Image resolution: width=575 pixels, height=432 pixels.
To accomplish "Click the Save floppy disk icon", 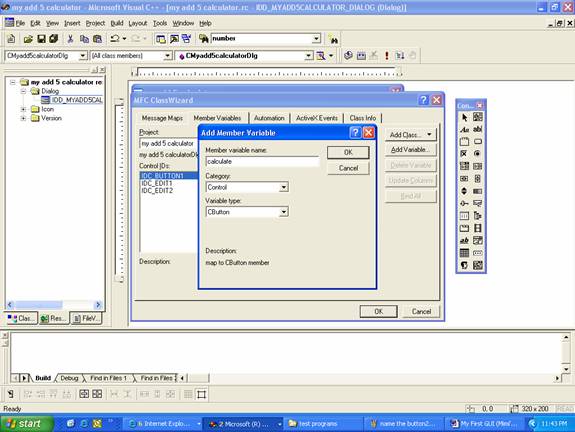I will (x=41, y=39).
